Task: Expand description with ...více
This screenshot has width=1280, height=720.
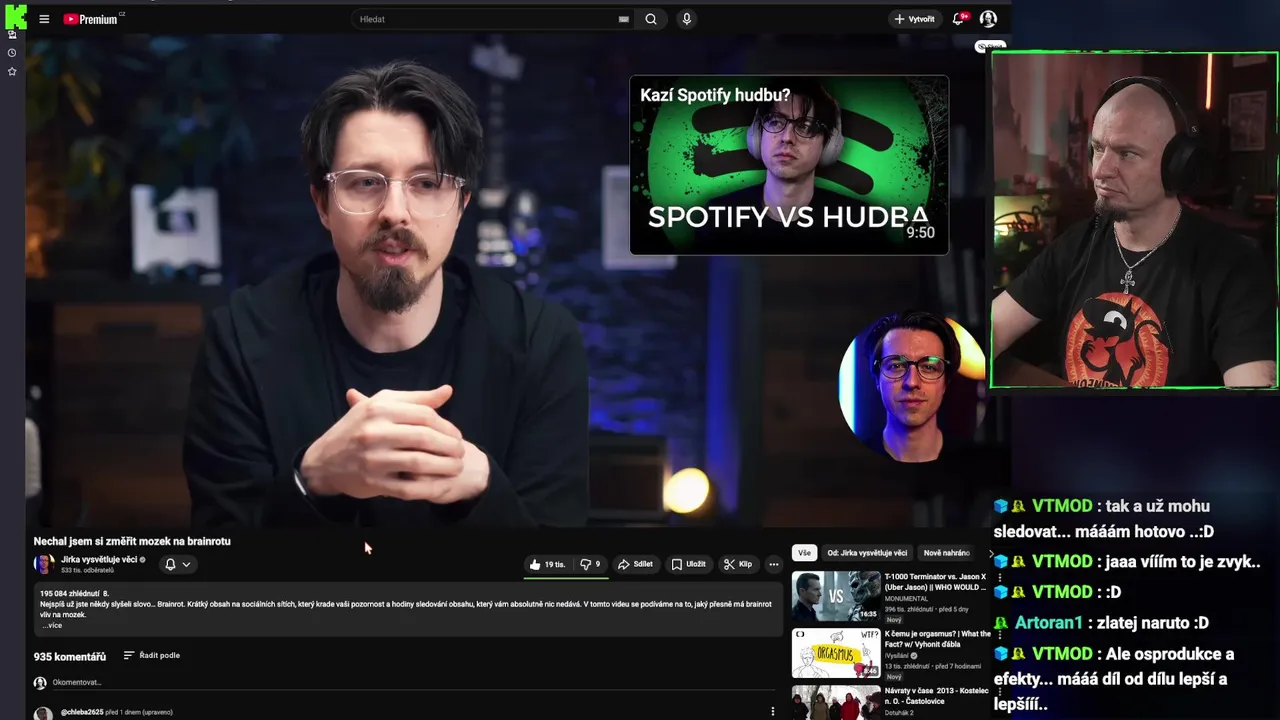Action: [x=51, y=626]
